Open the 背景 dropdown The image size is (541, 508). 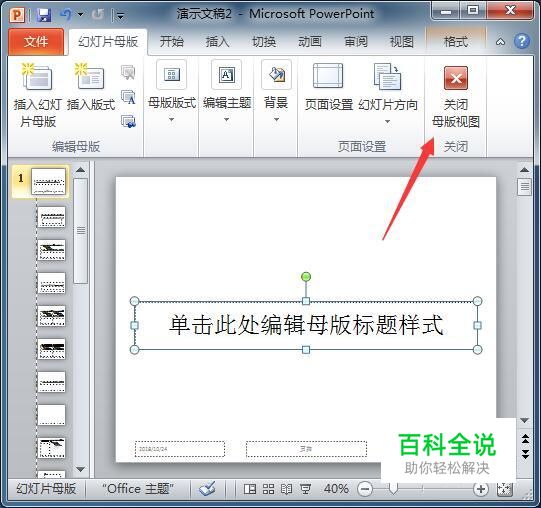coord(276,91)
